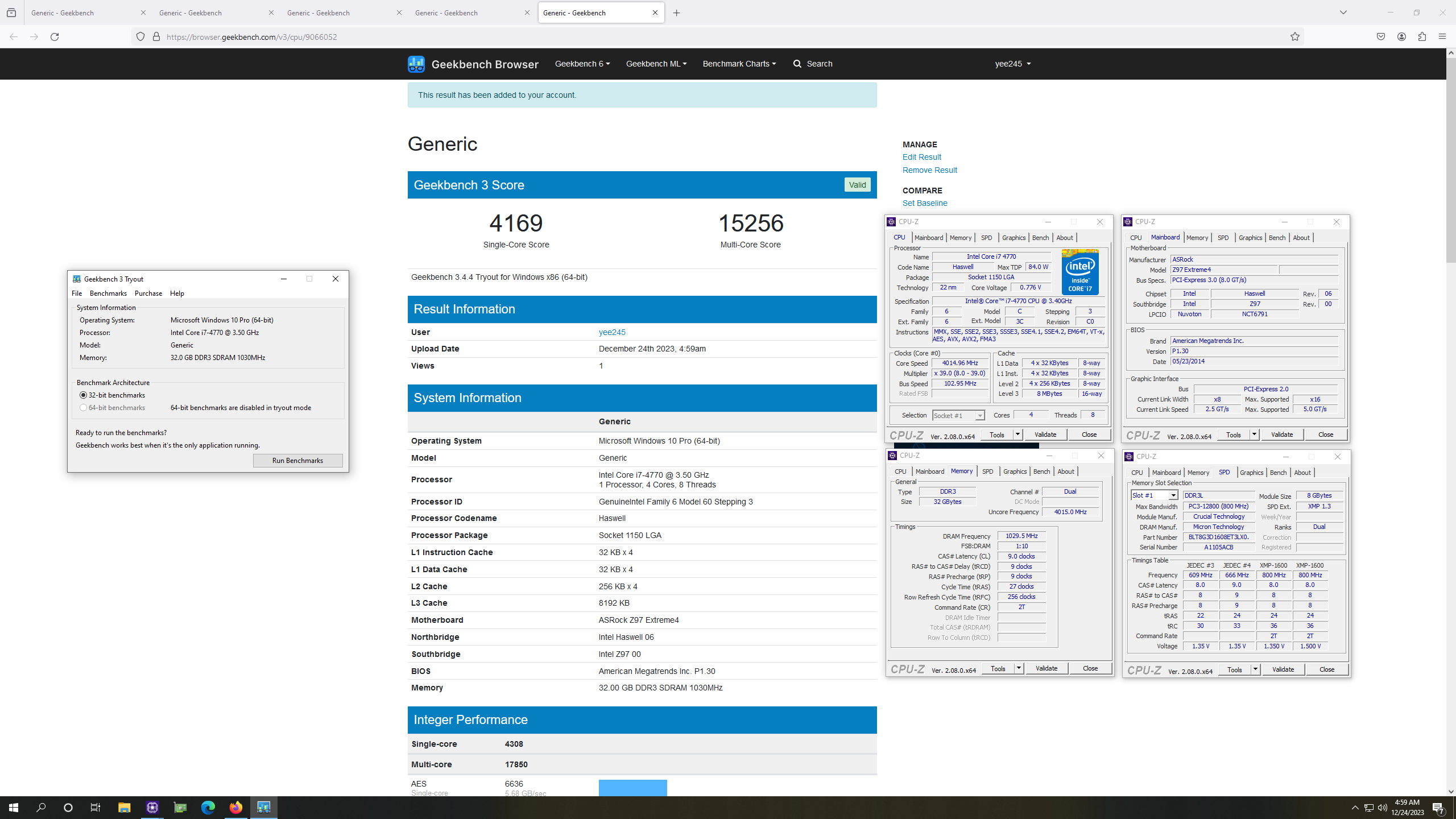
Task: Click site padlock security icon
Action: coord(156,37)
